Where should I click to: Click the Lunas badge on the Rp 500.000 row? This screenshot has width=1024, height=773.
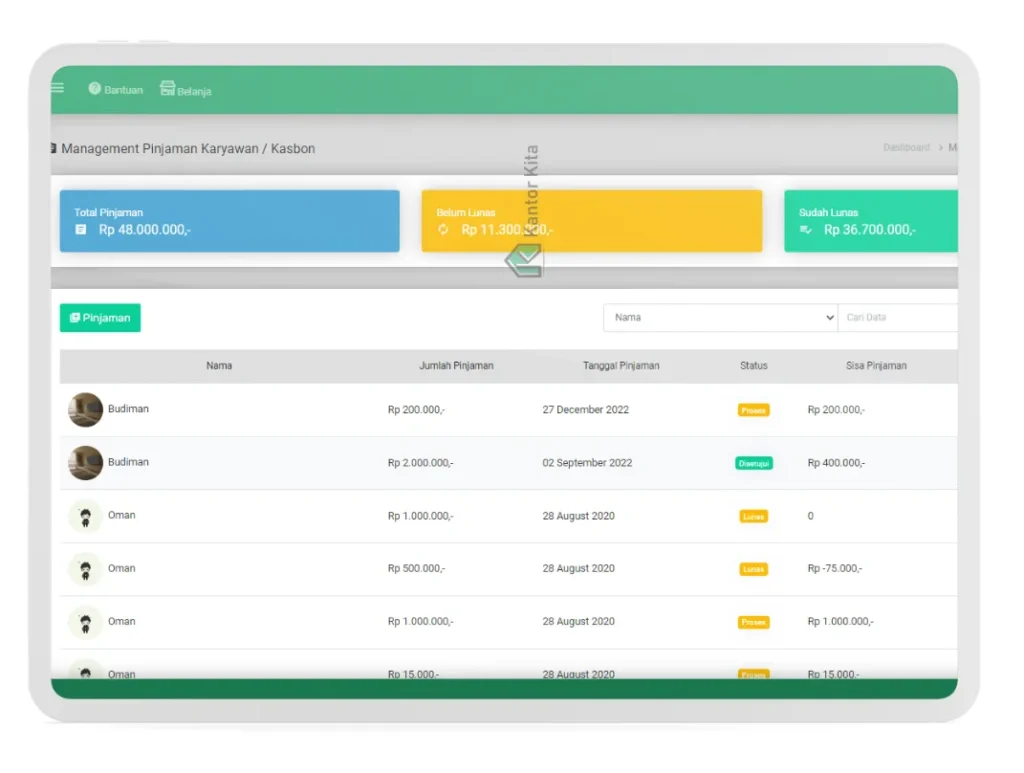click(x=754, y=569)
